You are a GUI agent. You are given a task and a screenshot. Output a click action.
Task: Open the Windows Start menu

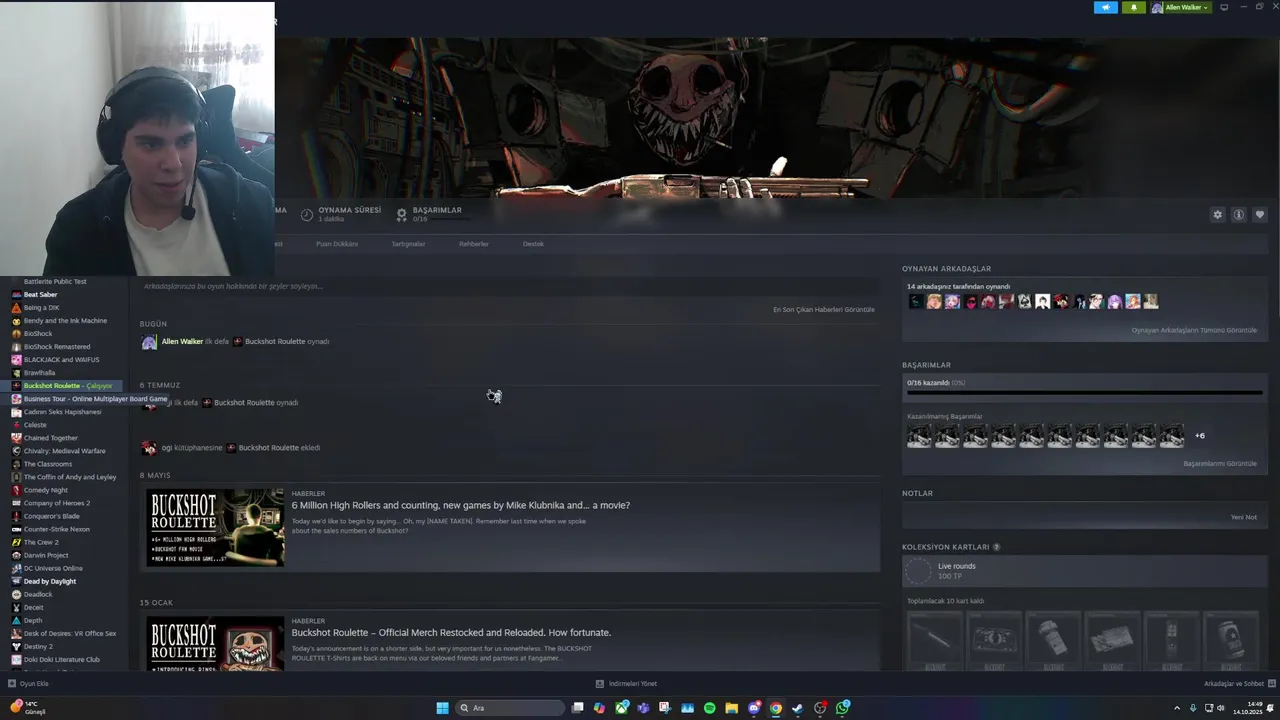point(442,708)
